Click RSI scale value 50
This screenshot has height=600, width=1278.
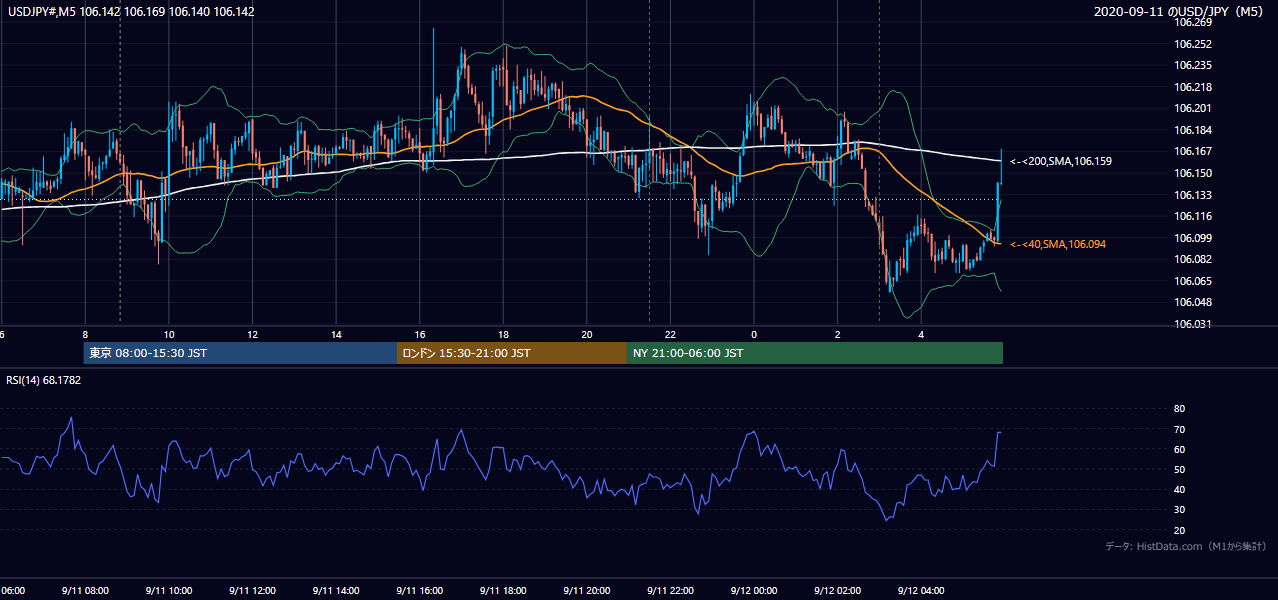(1180, 469)
